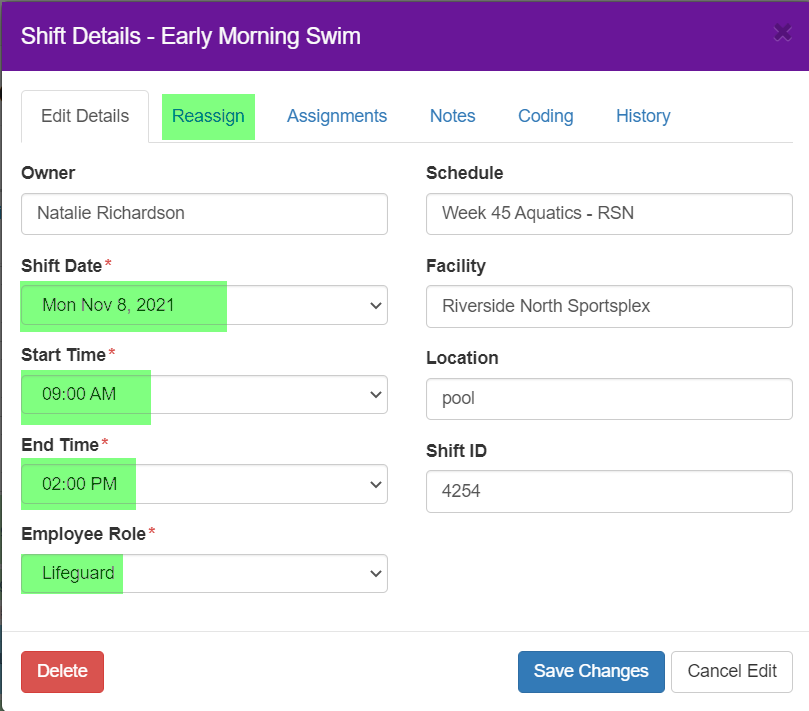The width and height of the screenshot is (809, 711).
Task: View the History tab
Action: (x=643, y=116)
